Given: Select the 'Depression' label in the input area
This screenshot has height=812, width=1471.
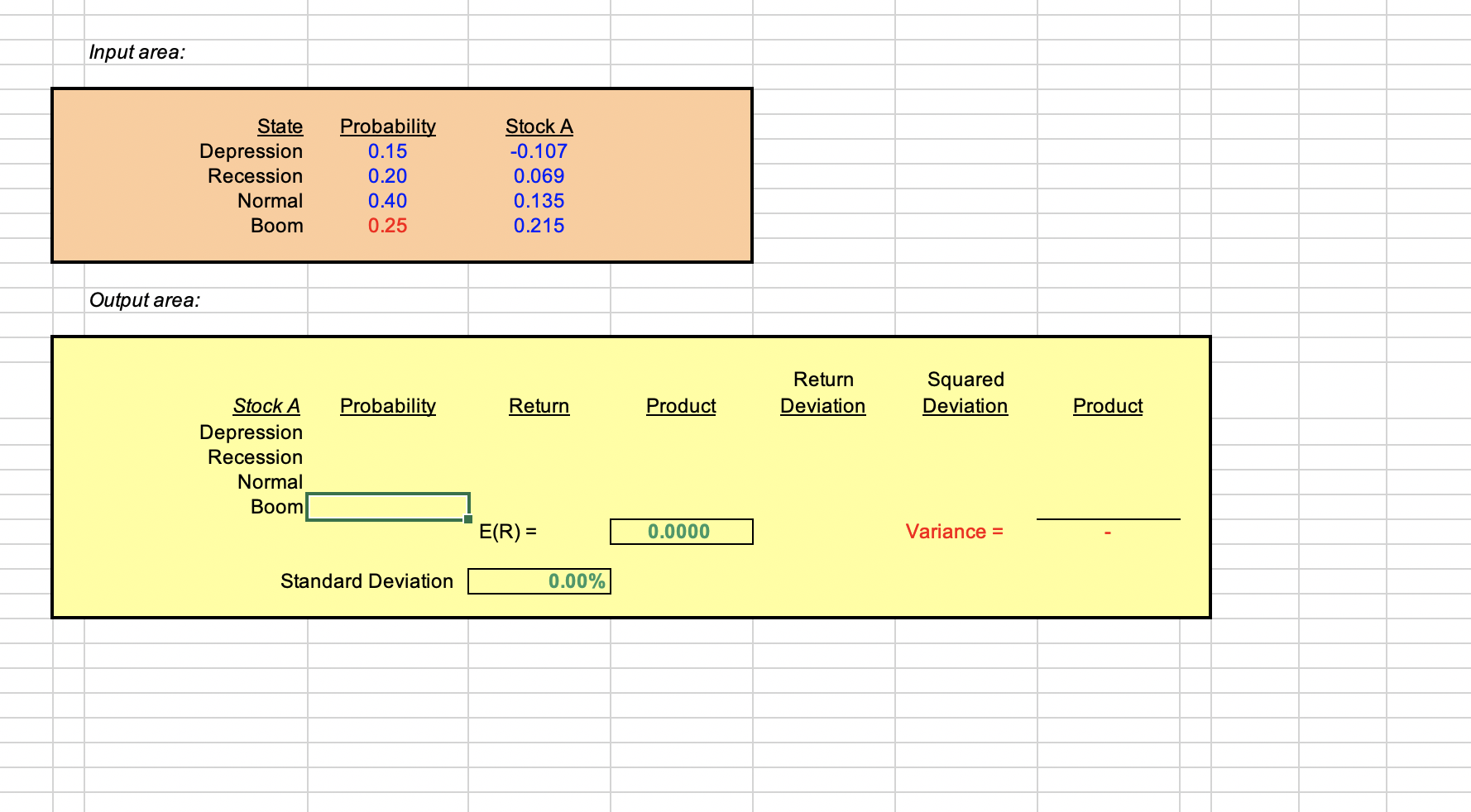Looking at the screenshot, I should [252, 151].
